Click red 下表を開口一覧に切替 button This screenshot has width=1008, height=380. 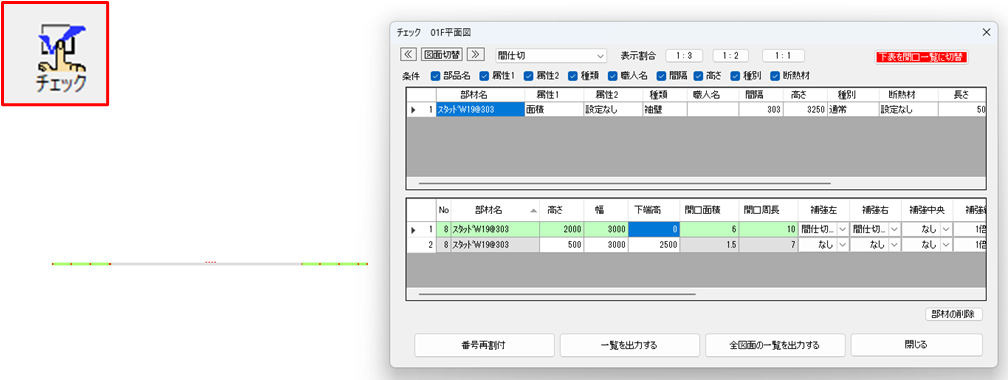[x=921, y=57]
